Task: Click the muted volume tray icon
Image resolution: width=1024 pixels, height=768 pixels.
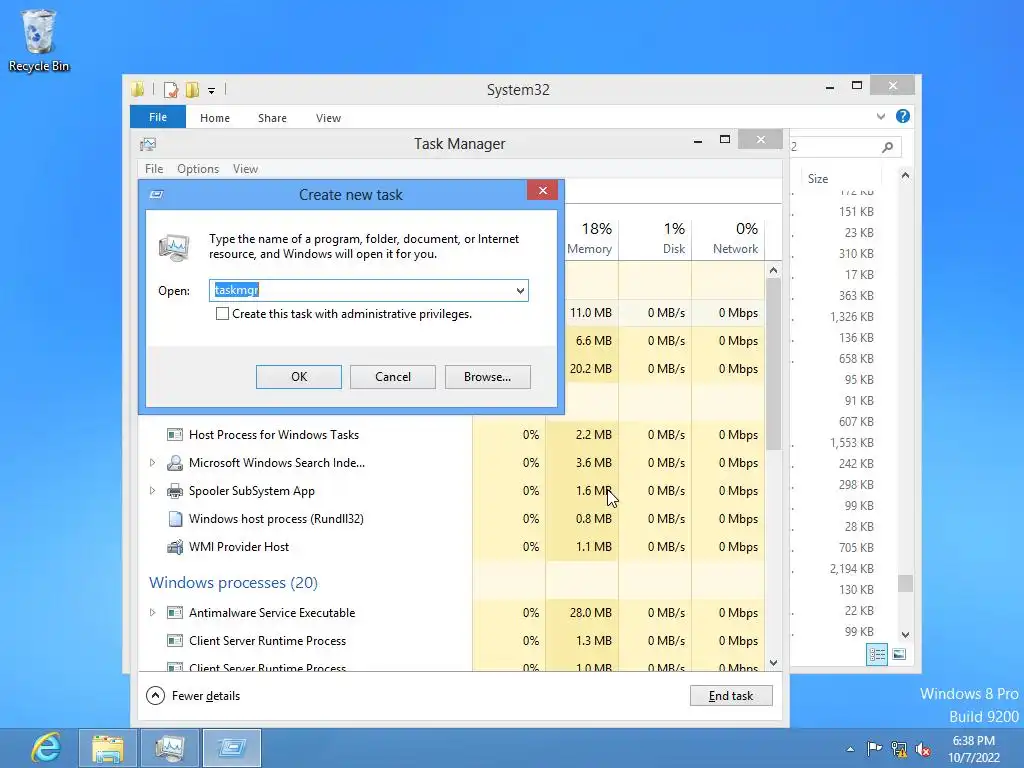Action: coord(923,749)
